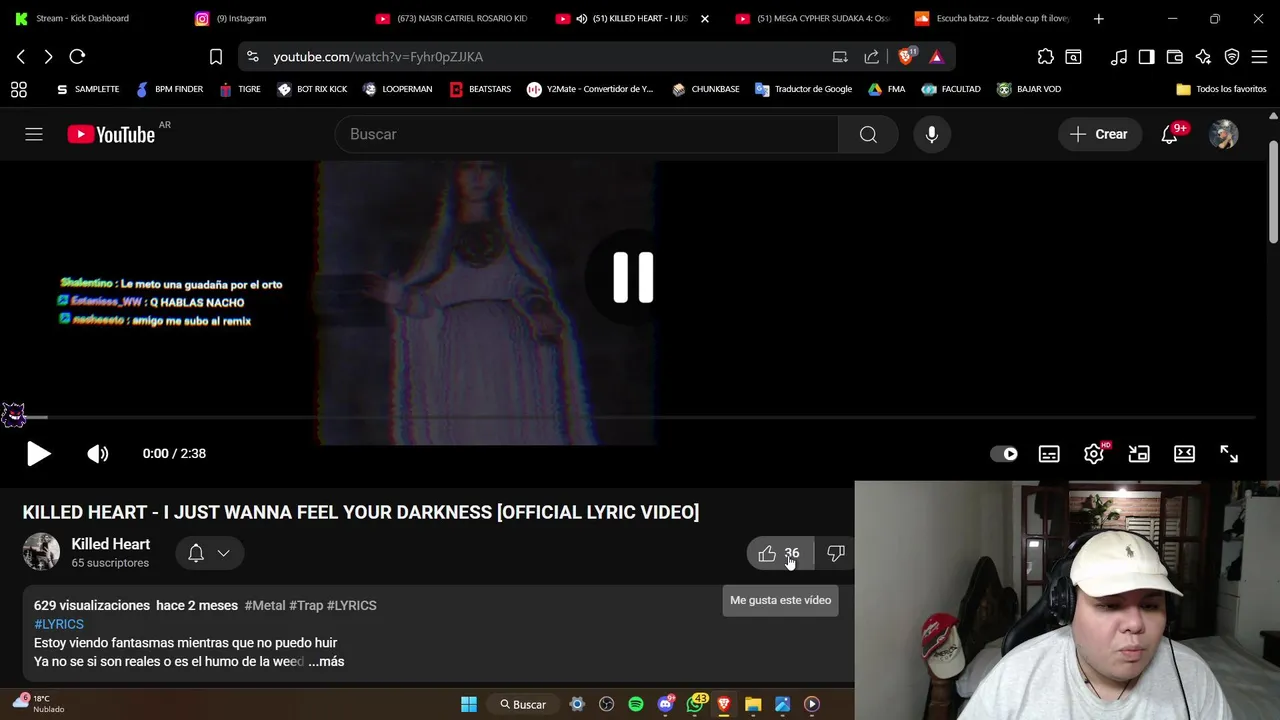Screen dimensions: 1280x720
Task: Open Discord from the taskbar
Action: (x=666, y=704)
